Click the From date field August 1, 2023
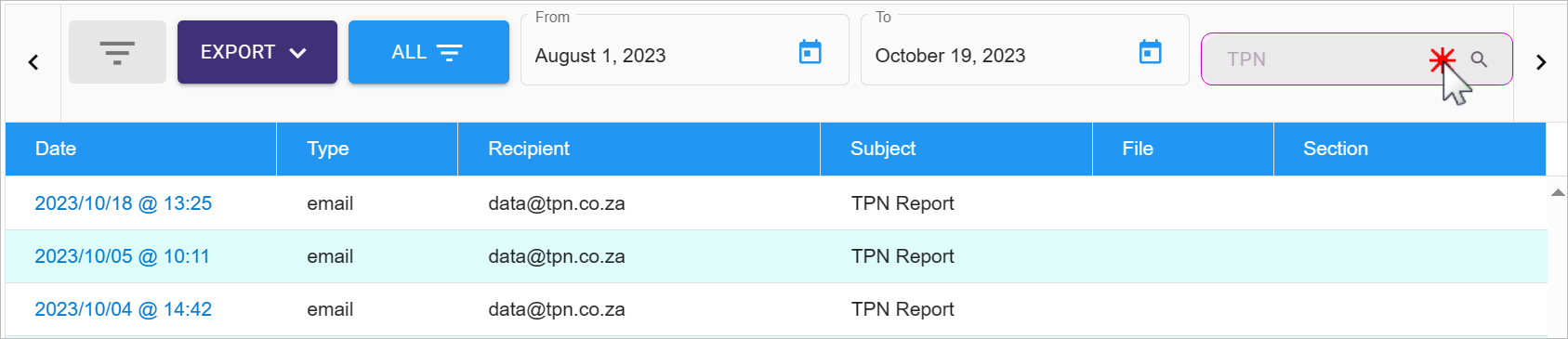The image size is (1568, 339). click(685, 51)
